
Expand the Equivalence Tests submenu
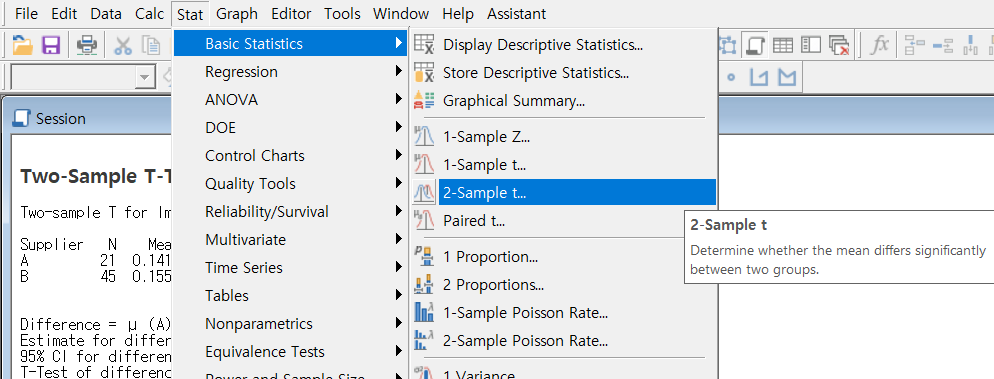[290, 352]
